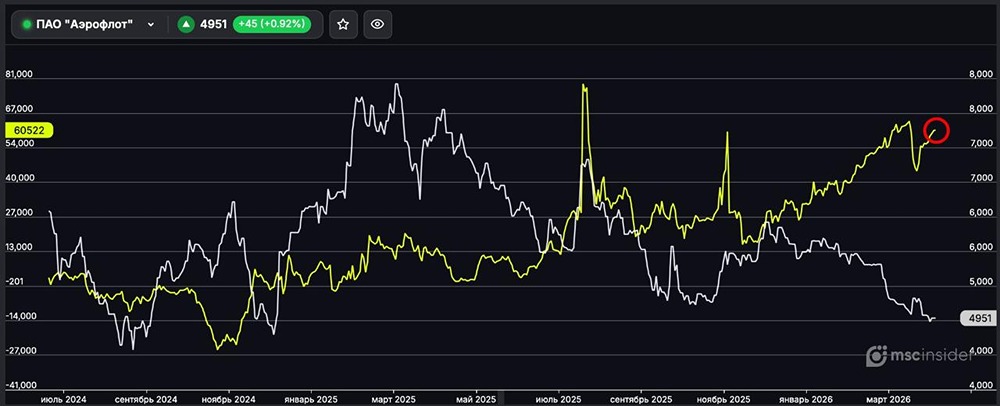This screenshot has height=406, width=1000.
Task: Click the yellow 60522 value label
Action: coord(29,130)
